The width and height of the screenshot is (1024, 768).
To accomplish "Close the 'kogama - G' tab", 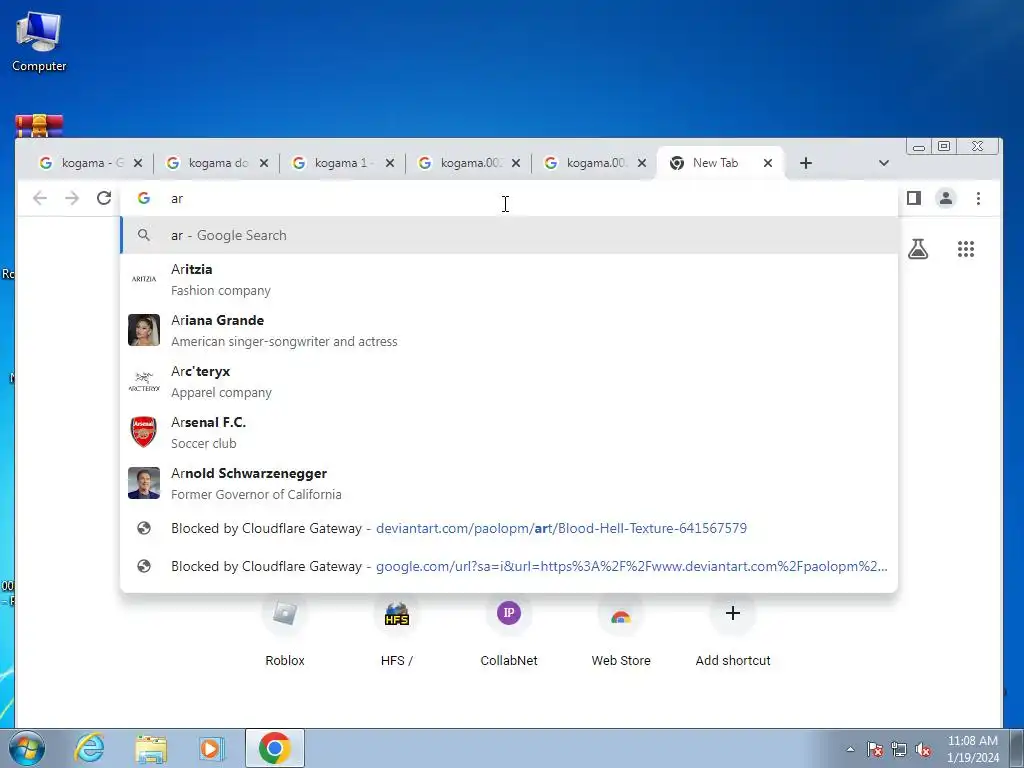I will tap(138, 163).
